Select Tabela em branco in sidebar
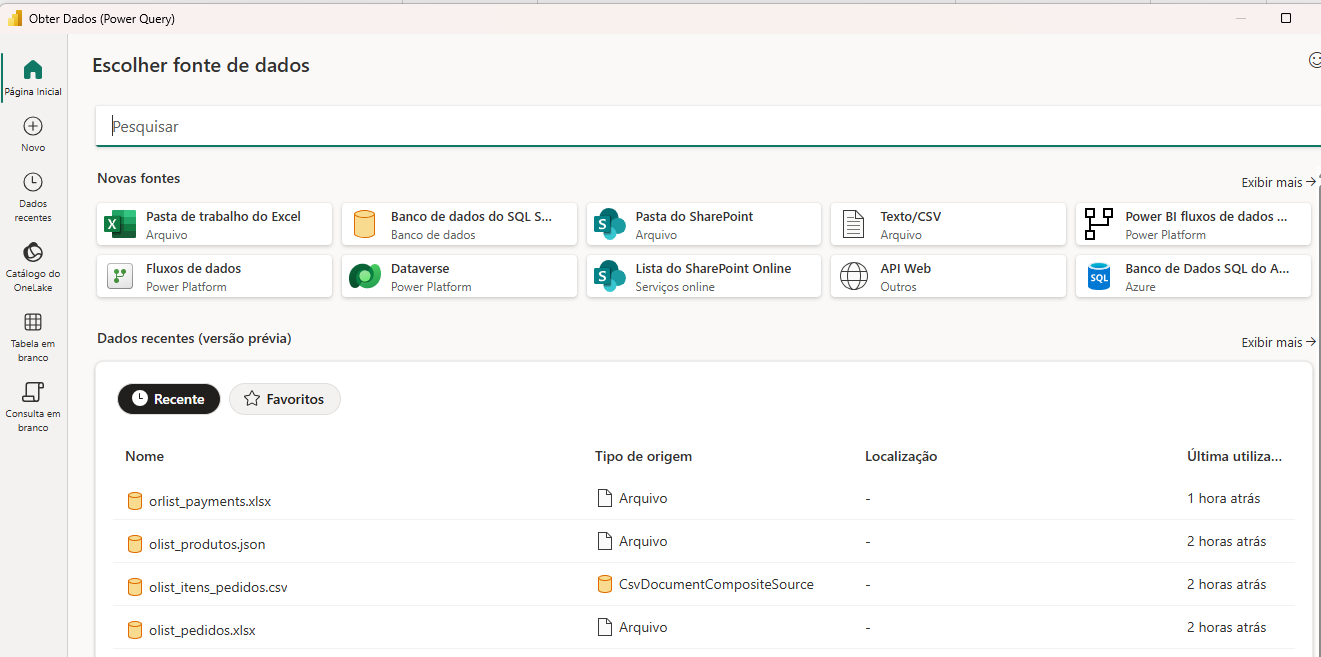Viewport: 1321px width, 657px height. 33,336
